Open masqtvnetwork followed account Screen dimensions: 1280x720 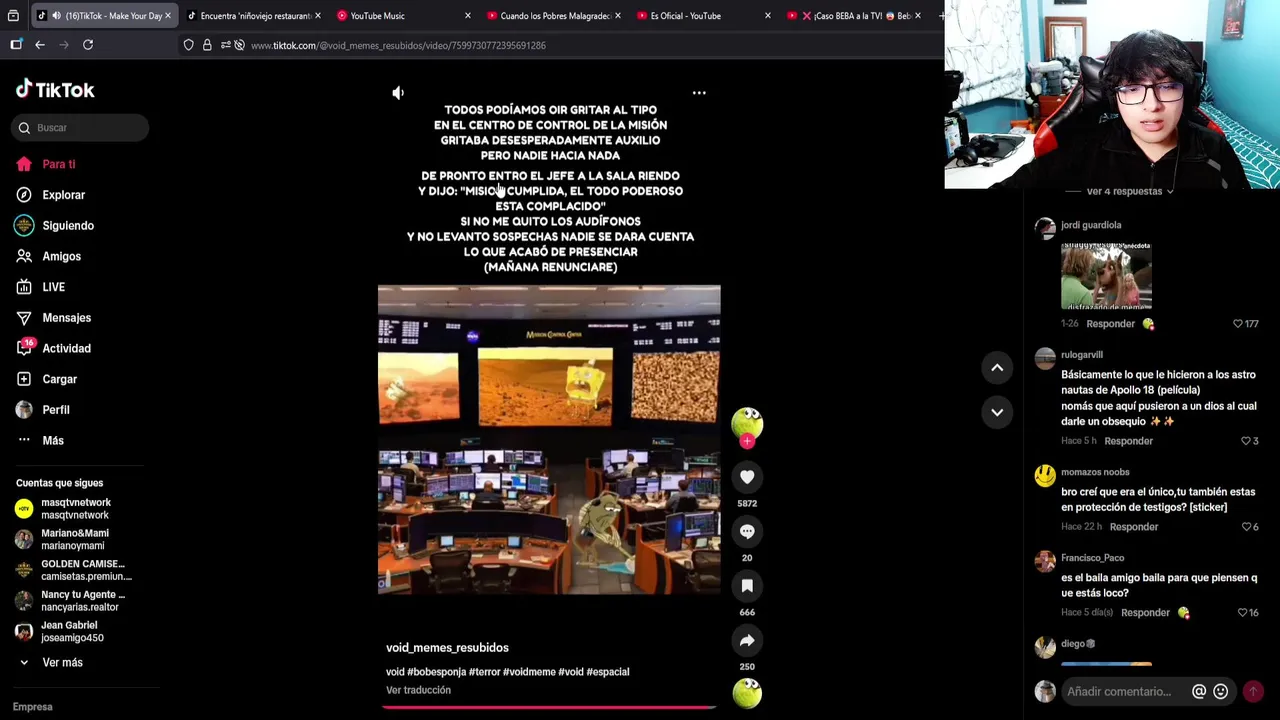75,509
